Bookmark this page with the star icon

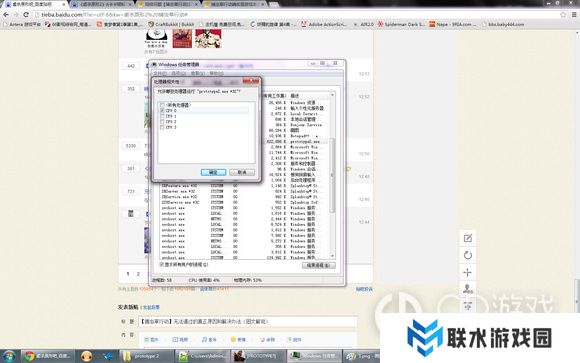563,15
